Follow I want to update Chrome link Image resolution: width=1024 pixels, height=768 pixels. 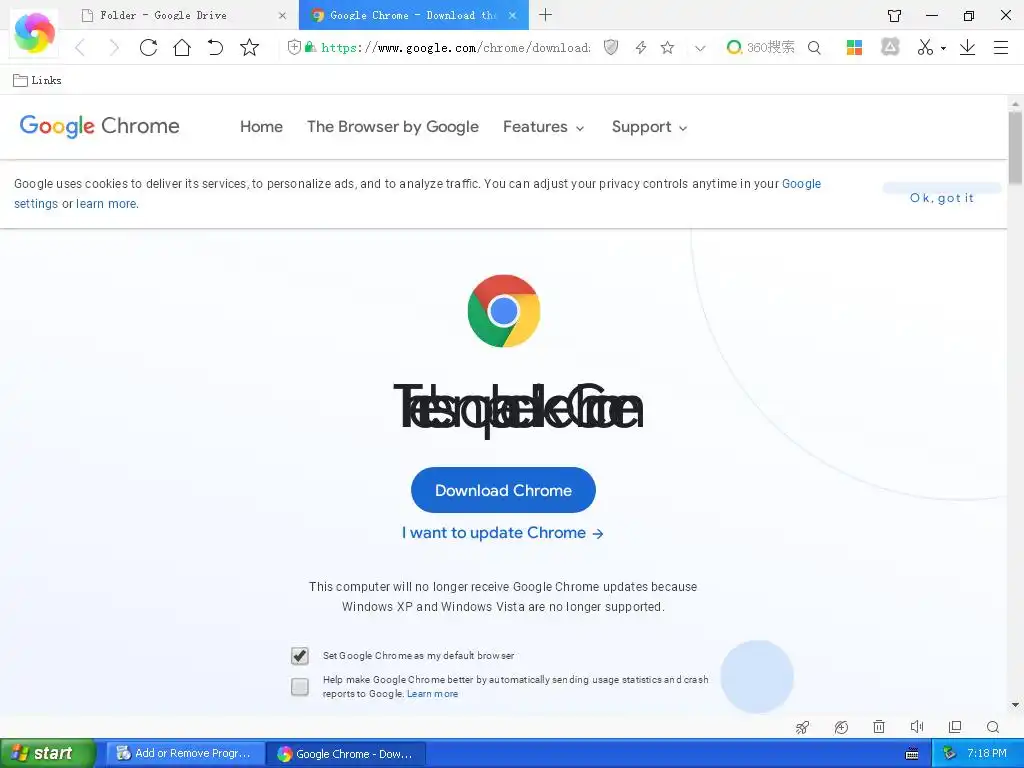point(502,533)
